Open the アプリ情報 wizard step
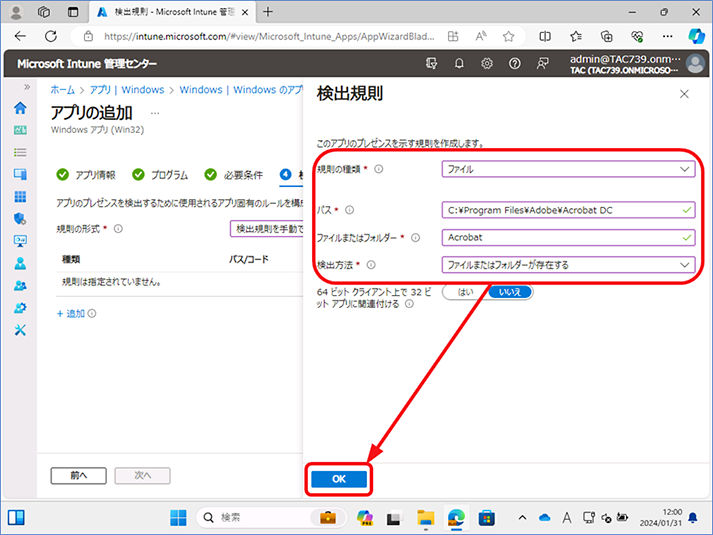Image resolution: width=713 pixels, height=535 pixels. click(x=86, y=175)
